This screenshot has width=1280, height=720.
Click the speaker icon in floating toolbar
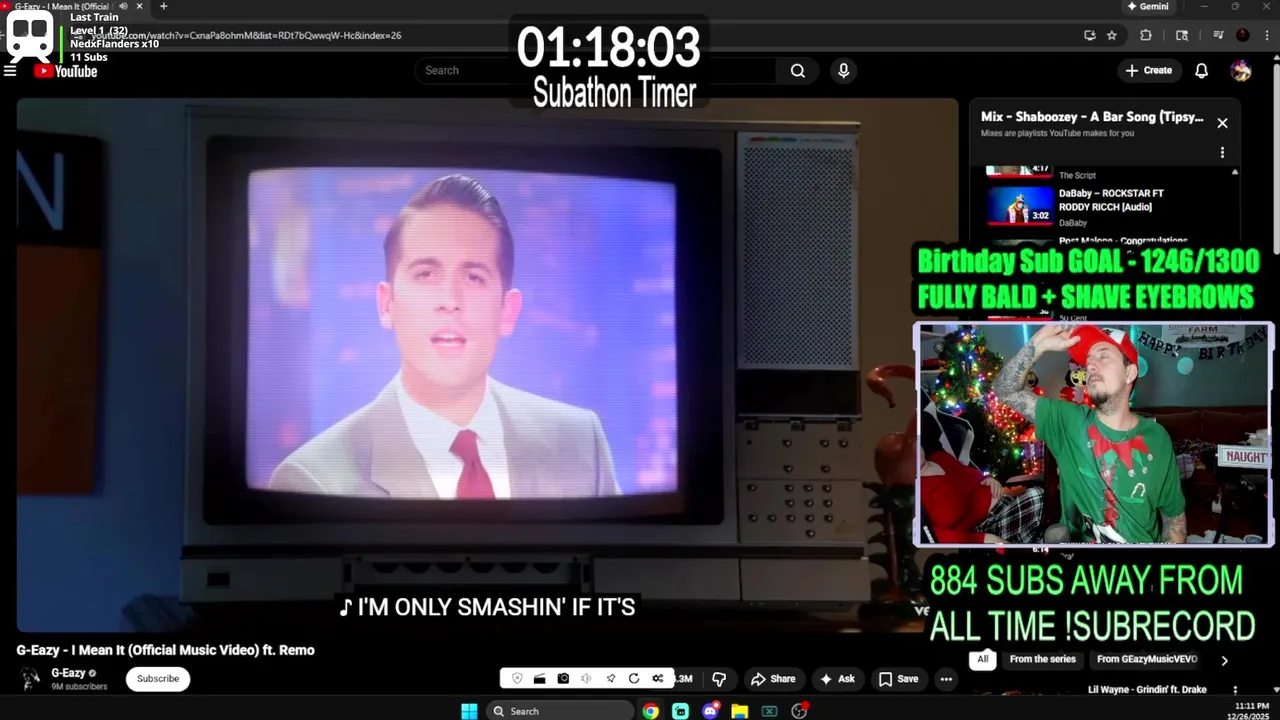[x=587, y=679]
